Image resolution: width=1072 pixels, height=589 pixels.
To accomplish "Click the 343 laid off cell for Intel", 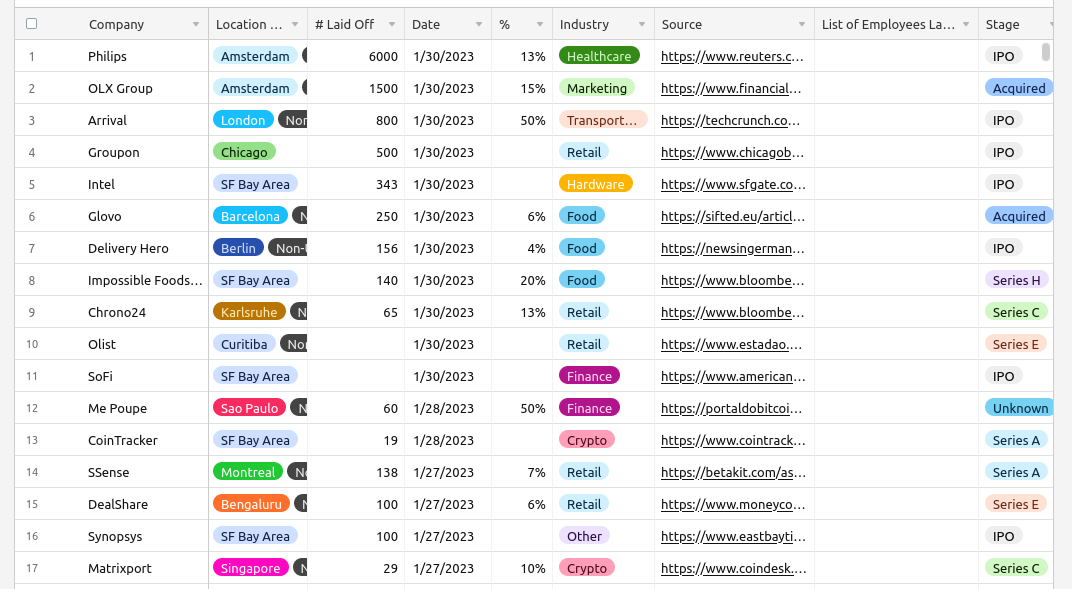I will tap(387, 184).
